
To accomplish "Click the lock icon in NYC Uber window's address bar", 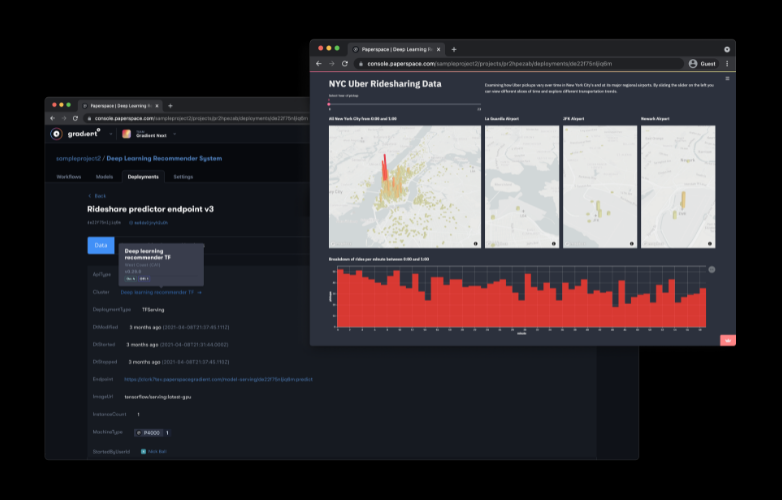I will [361, 64].
